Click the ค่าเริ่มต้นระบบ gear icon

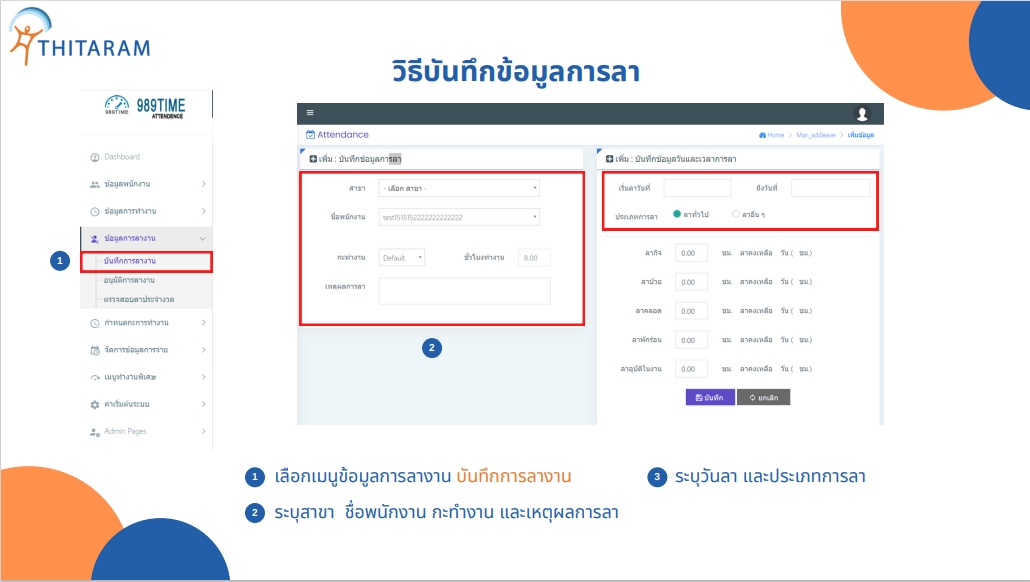click(95, 405)
